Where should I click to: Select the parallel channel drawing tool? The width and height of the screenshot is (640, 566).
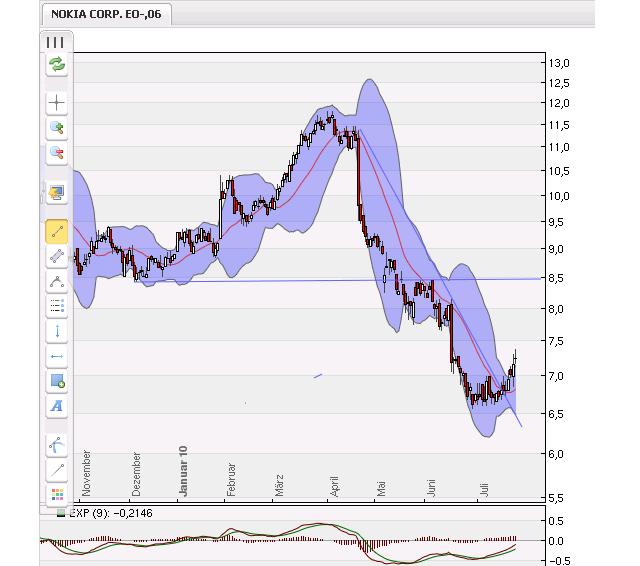(57, 256)
